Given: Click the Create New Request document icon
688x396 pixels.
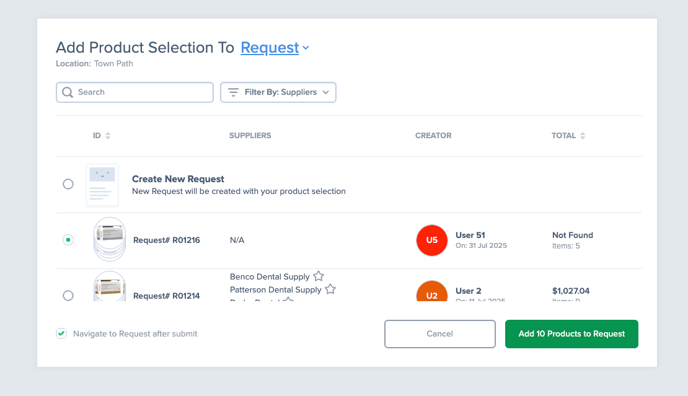Looking at the screenshot, I should [102, 185].
